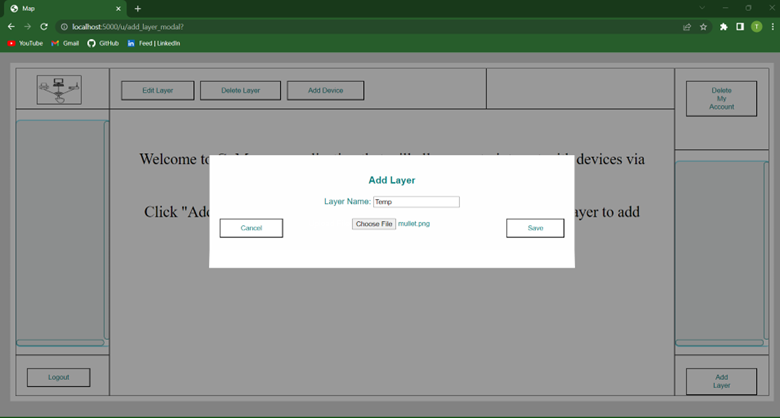Open the Chrome three-dot menu
Image resolution: width=780 pixels, height=418 pixels.
pyautogui.click(x=772, y=27)
